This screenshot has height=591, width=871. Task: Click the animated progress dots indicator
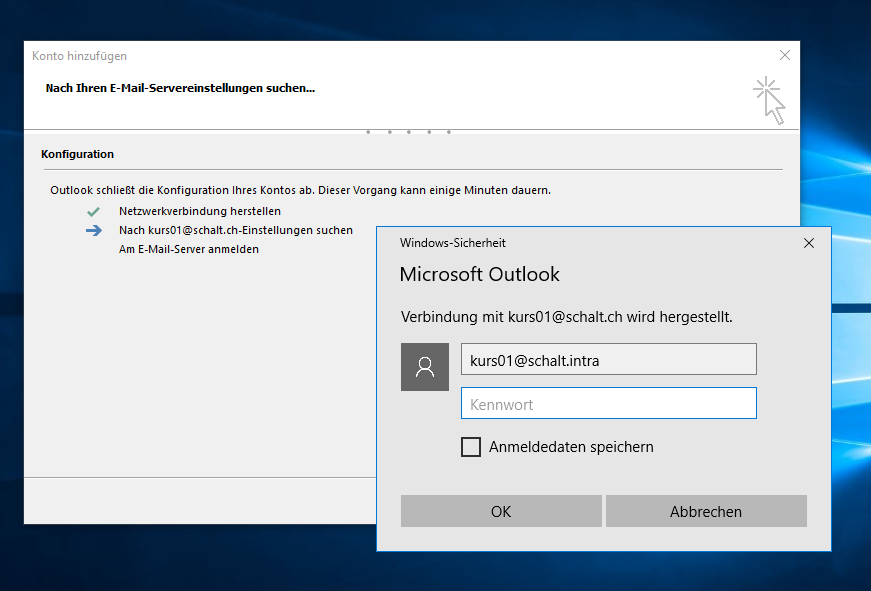tap(408, 132)
